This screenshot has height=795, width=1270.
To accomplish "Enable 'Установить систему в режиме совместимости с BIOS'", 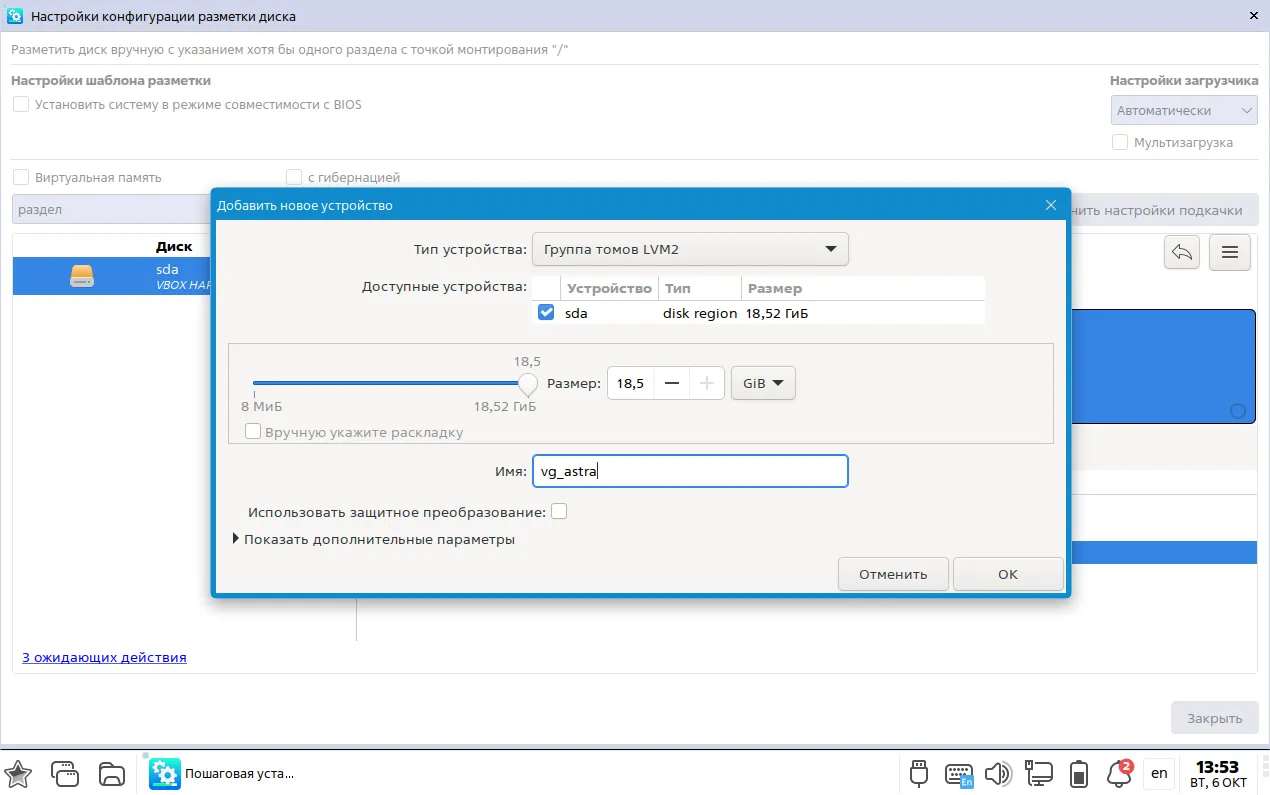I will 21,104.
